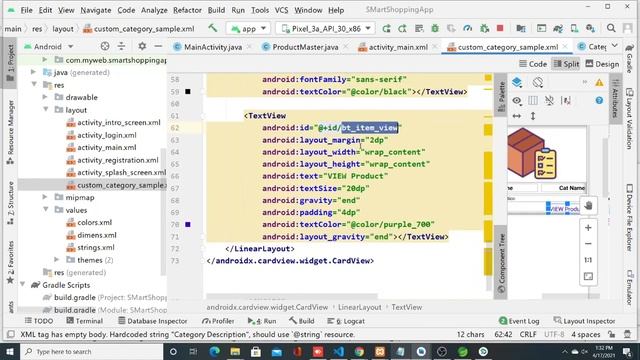Open SDK Manager icon in toolbar
The height and width of the screenshot is (360, 640).
[x=590, y=28]
